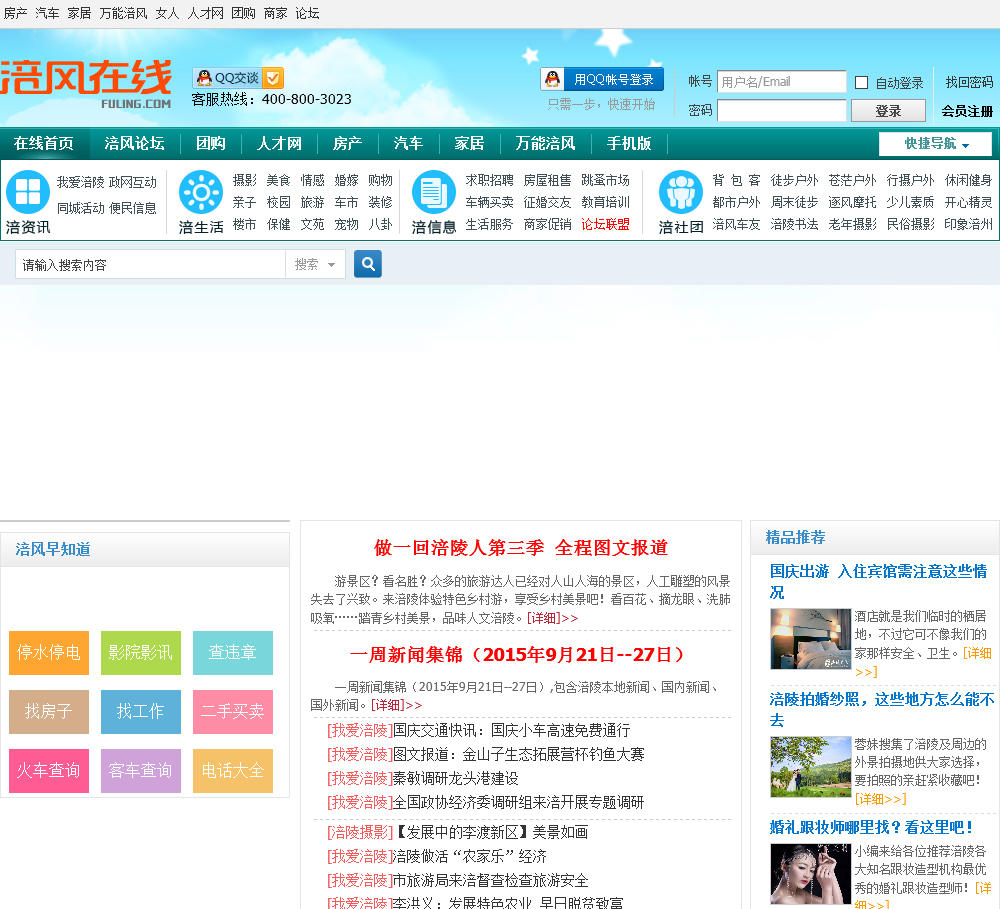Click the teal 查违章 tile
Viewport: 1000px width, 909px height.
tap(232, 653)
